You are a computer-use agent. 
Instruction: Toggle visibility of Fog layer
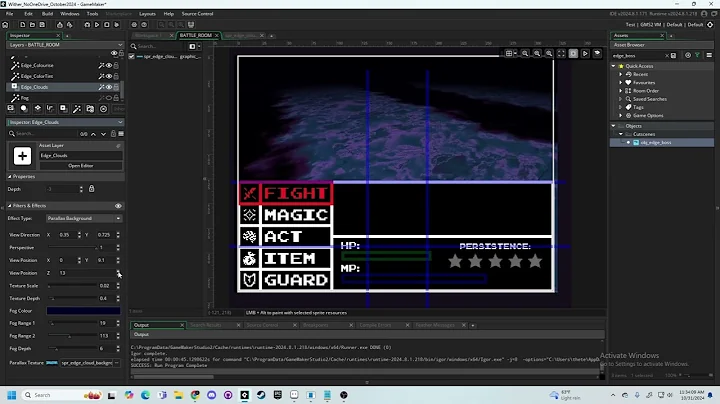[x=109, y=98]
